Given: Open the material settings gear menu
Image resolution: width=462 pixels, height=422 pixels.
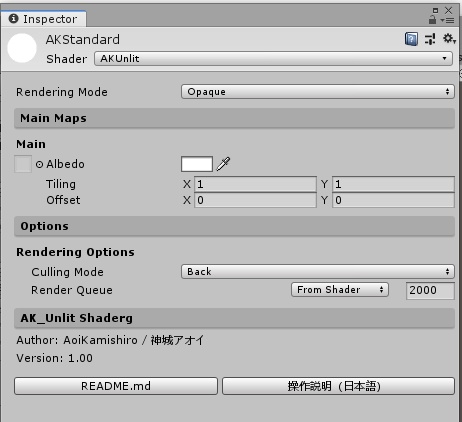Looking at the screenshot, I should (449, 39).
